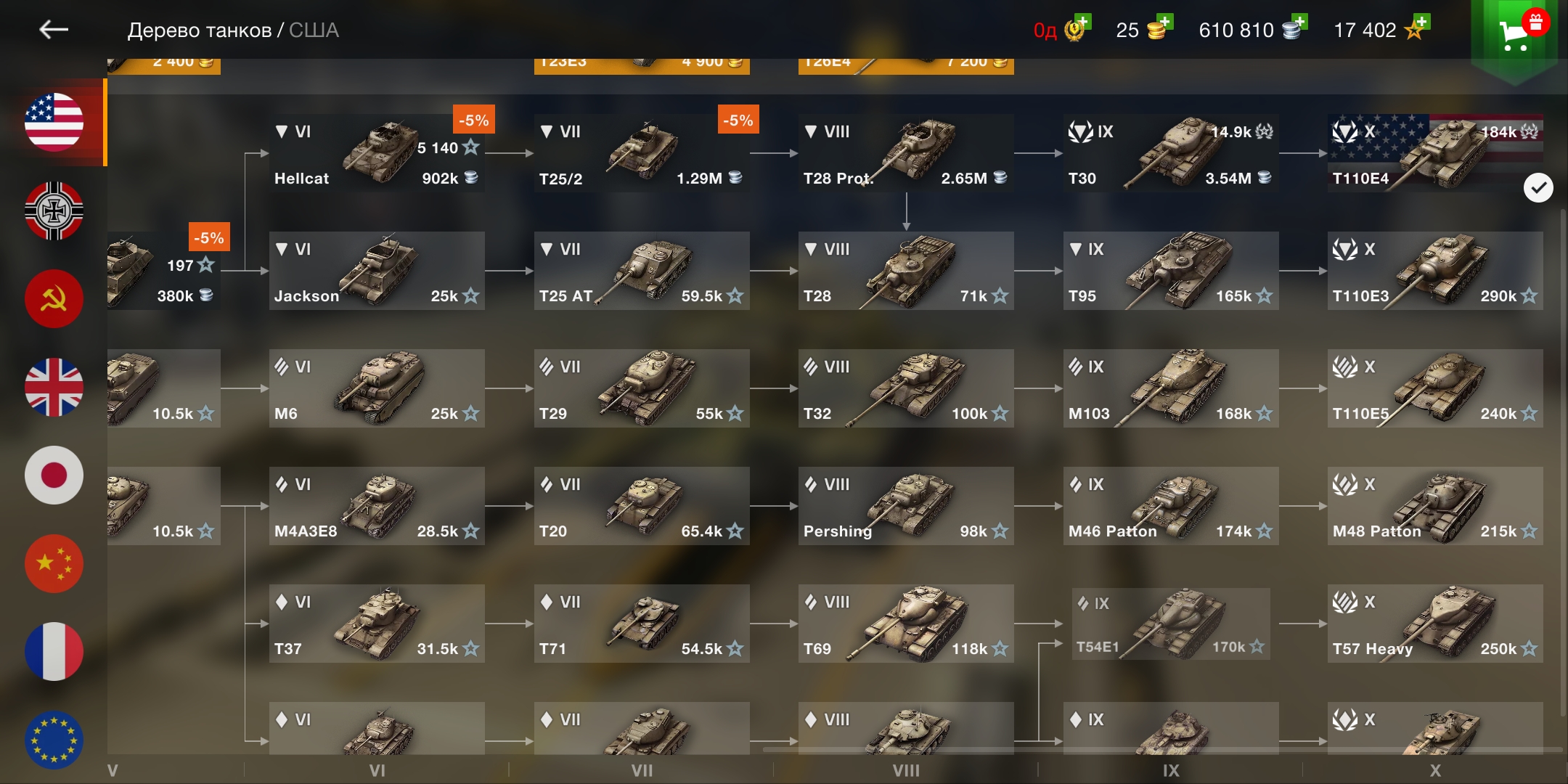Open the European nation tree

point(54,740)
